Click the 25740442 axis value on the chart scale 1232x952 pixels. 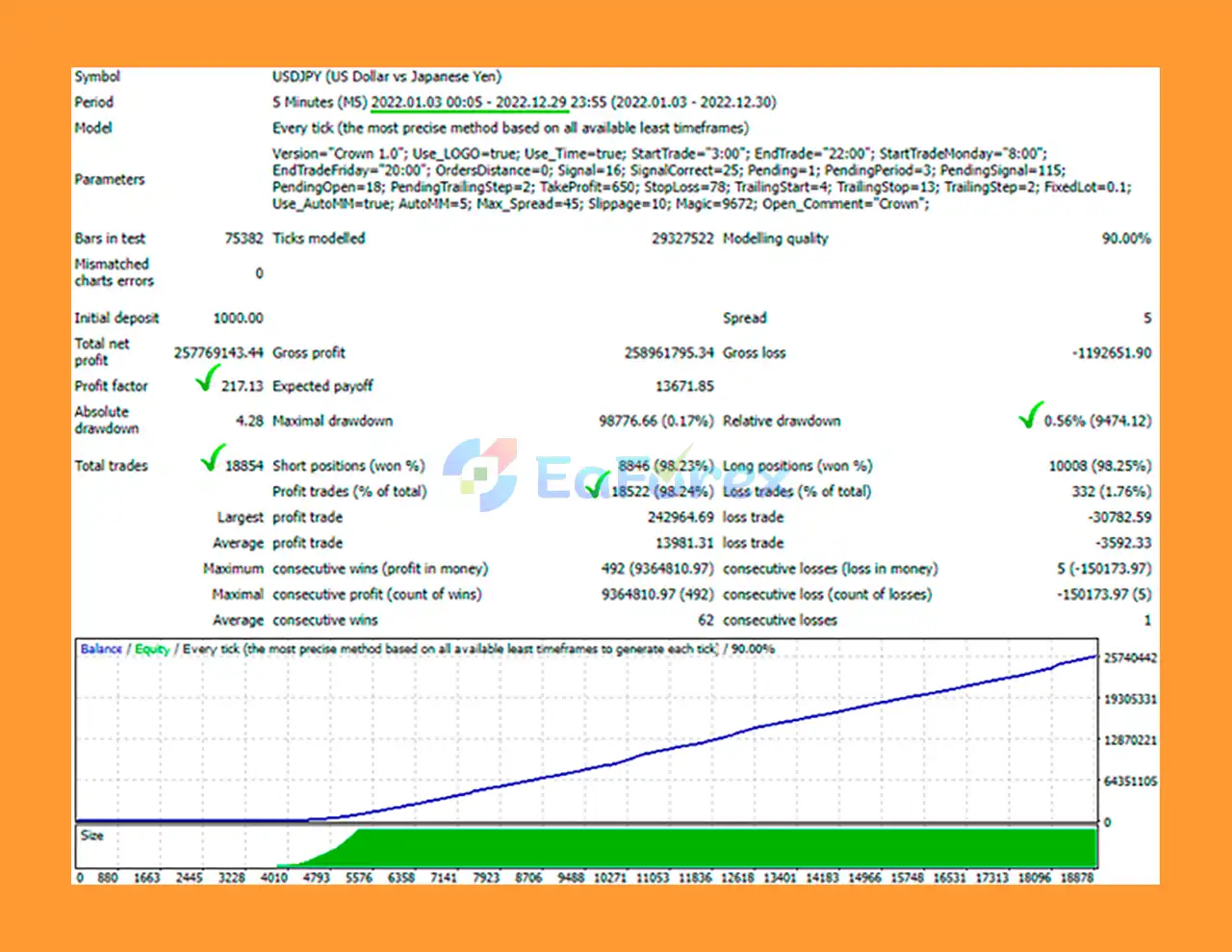(x=1130, y=657)
